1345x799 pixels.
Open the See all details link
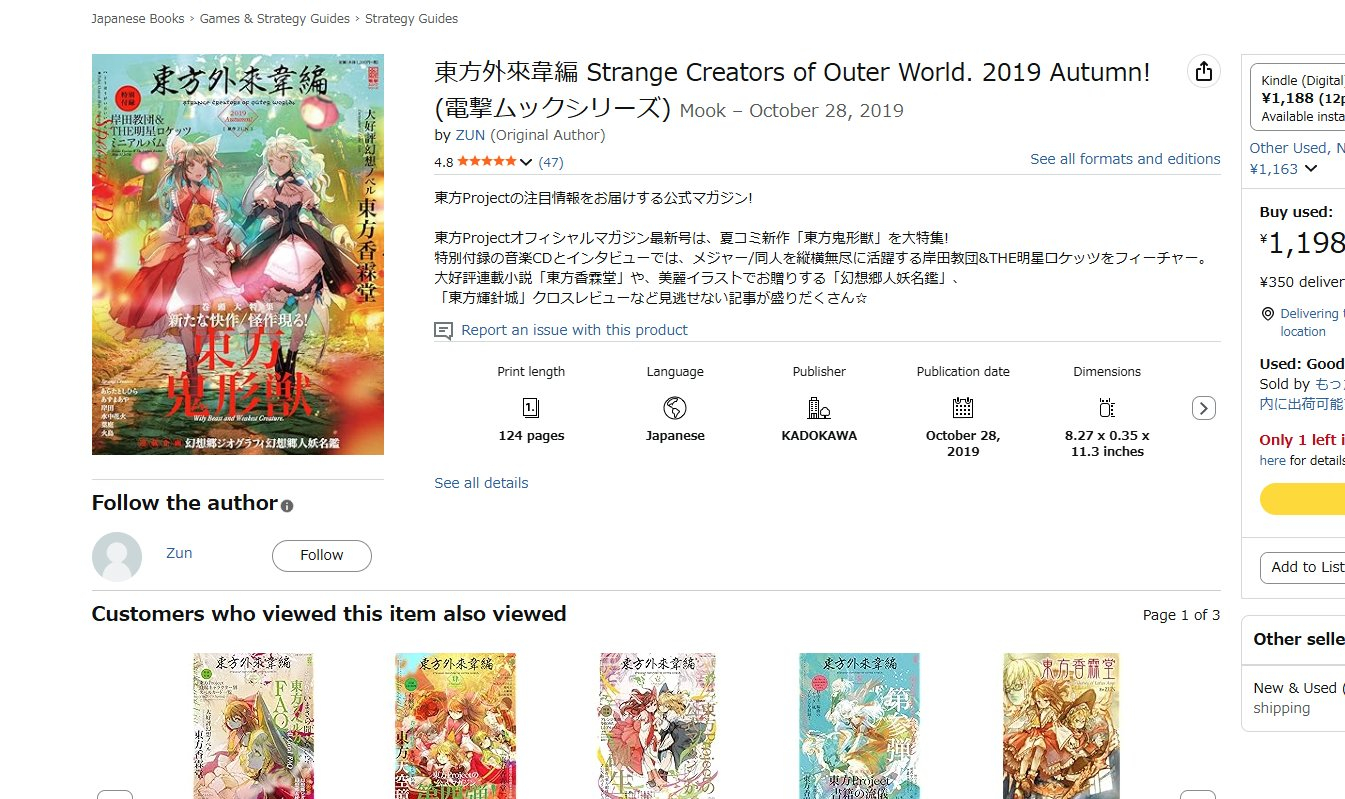pyautogui.click(x=481, y=483)
